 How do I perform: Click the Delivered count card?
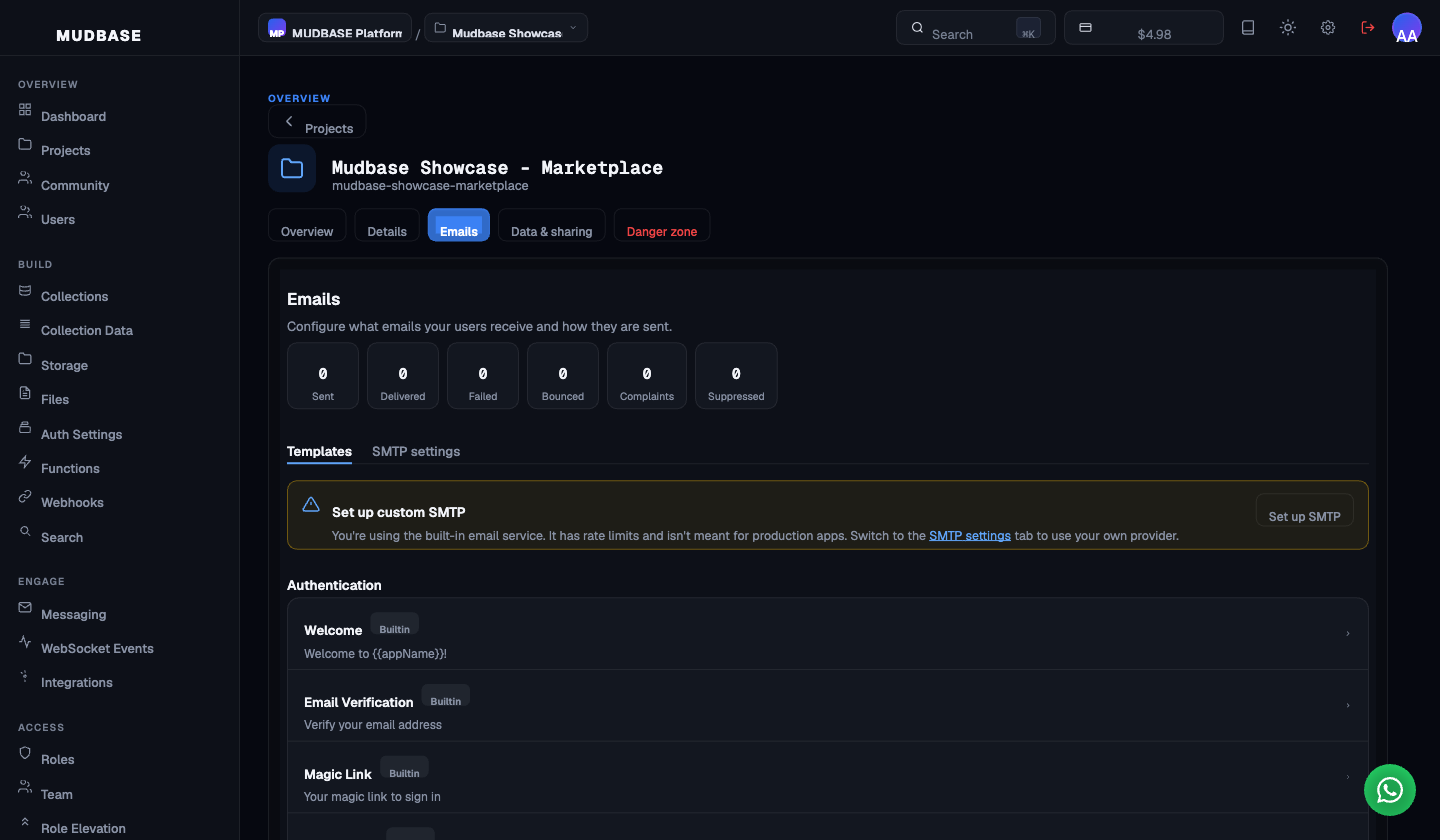(403, 376)
